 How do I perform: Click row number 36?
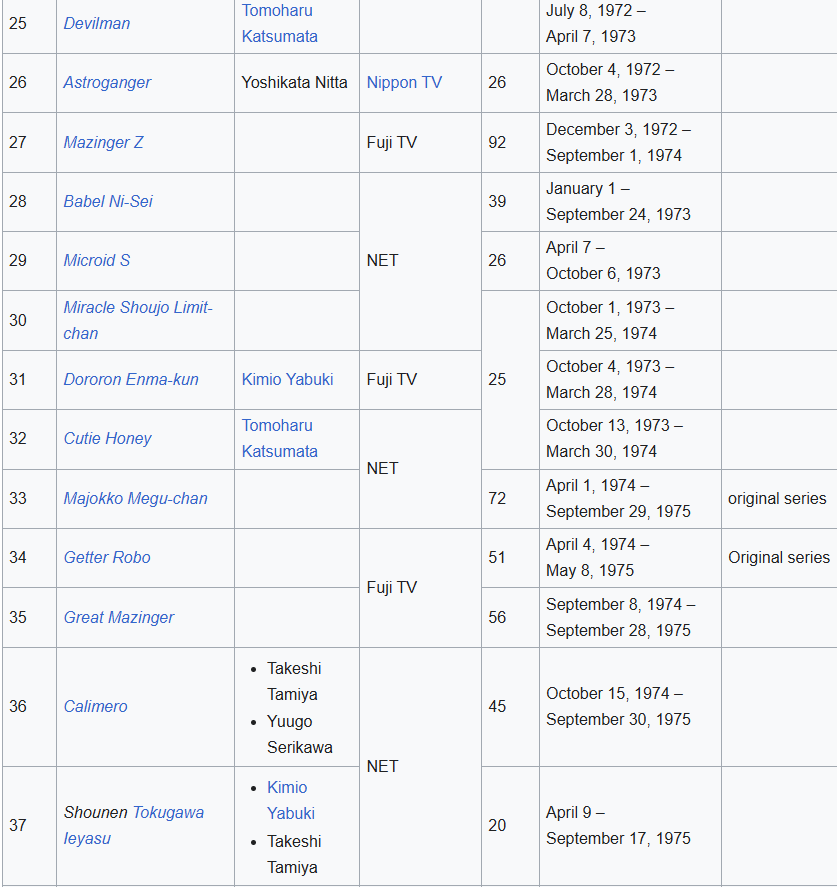click(18, 707)
